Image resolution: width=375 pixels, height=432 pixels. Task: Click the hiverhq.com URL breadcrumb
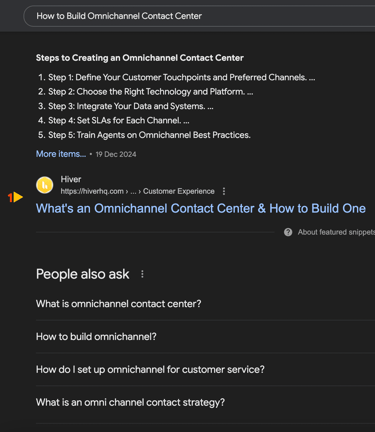tap(137, 191)
